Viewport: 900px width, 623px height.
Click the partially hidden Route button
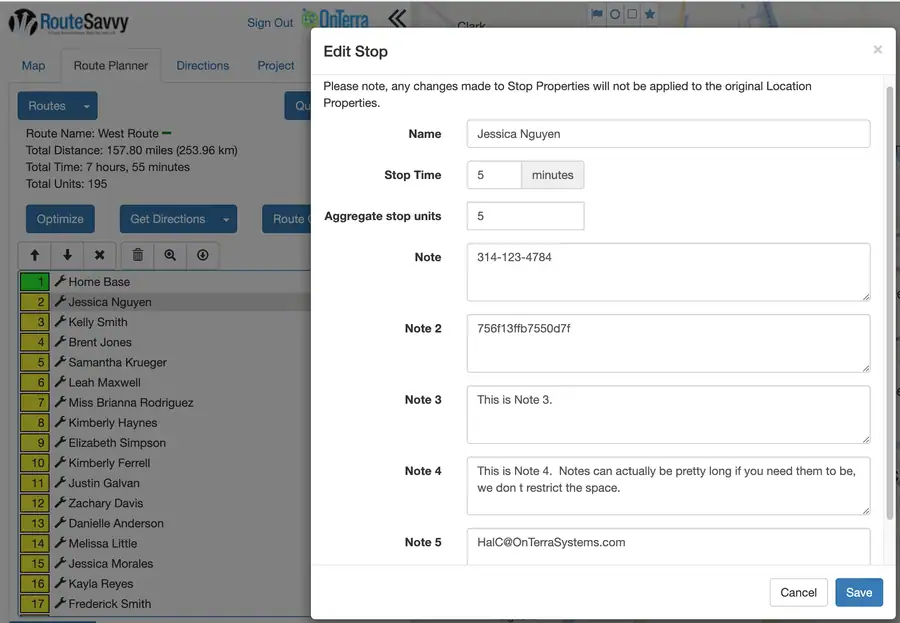pos(286,219)
